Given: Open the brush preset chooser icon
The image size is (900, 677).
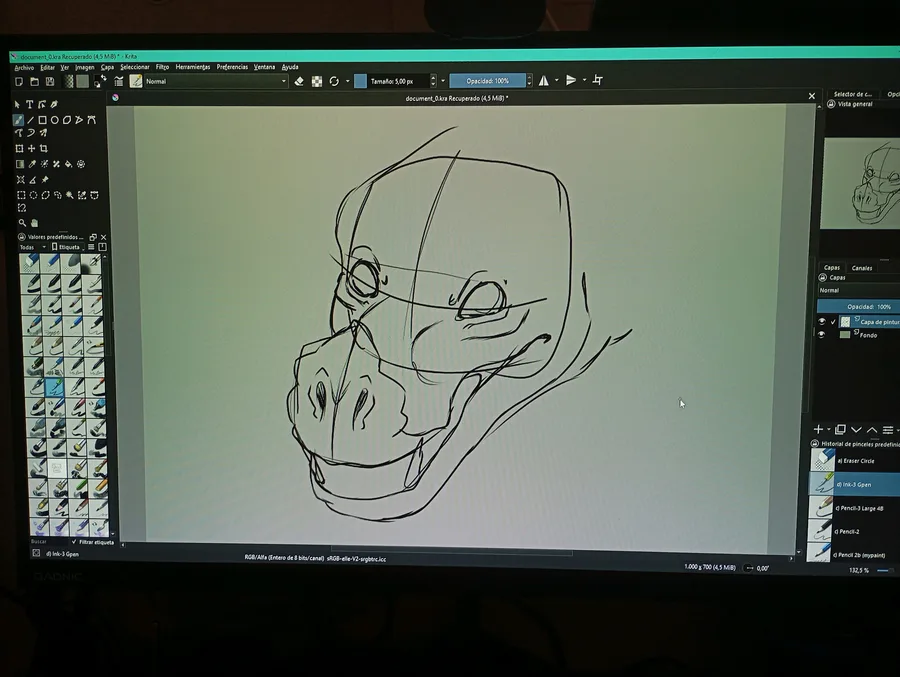Looking at the screenshot, I should click(136, 81).
